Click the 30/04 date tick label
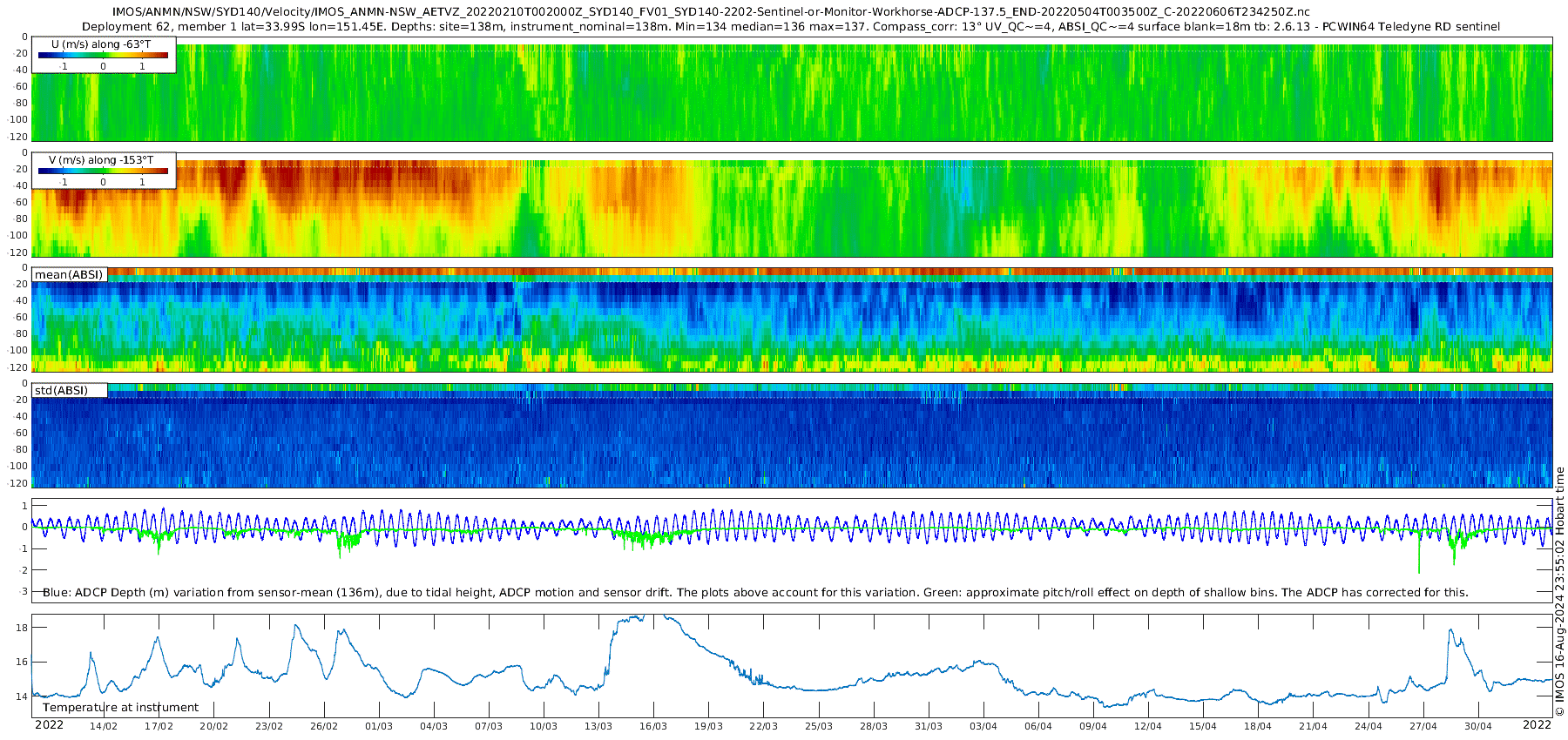Image resolution: width=1568 pixels, height=740 pixels. click(1478, 726)
